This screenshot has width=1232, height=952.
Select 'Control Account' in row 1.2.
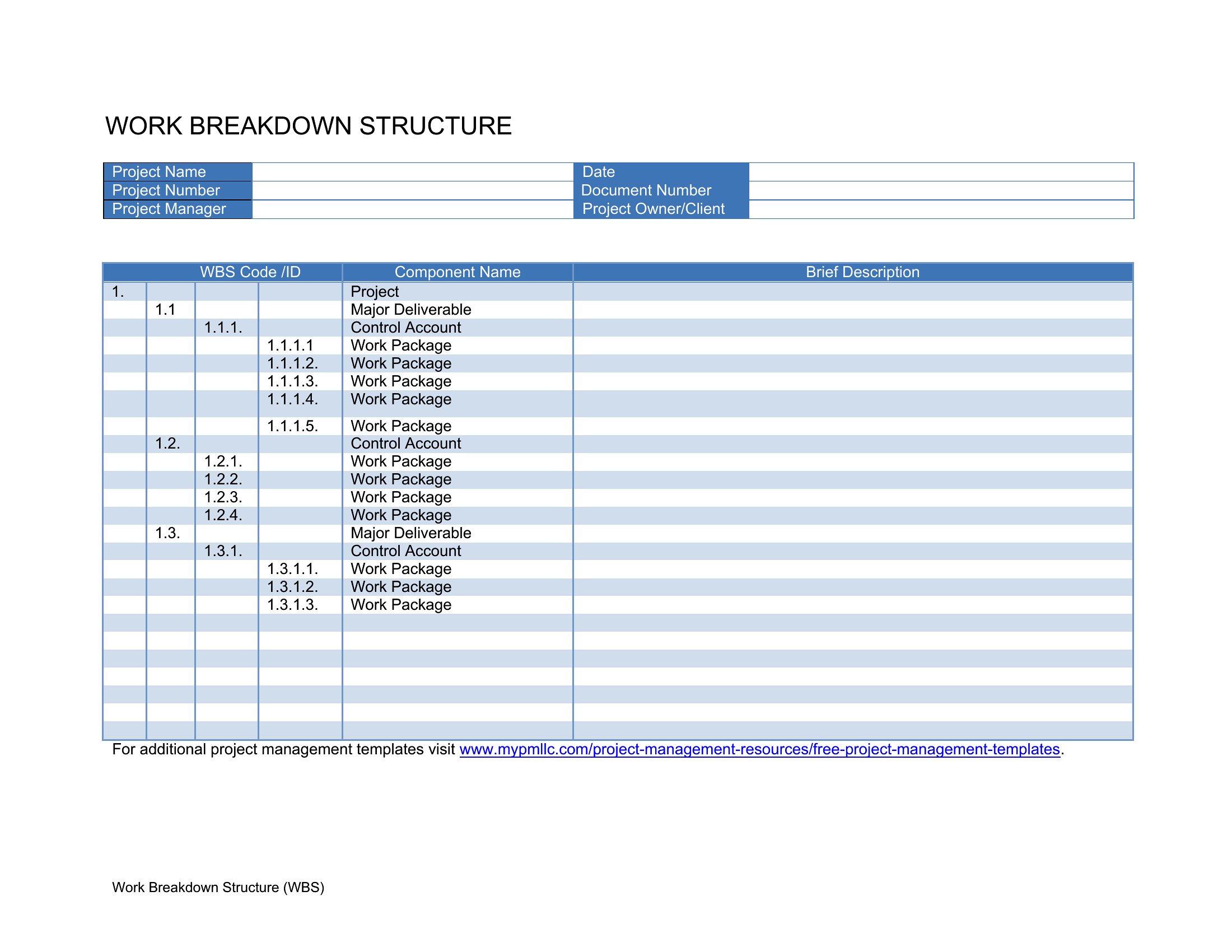tap(458, 444)
